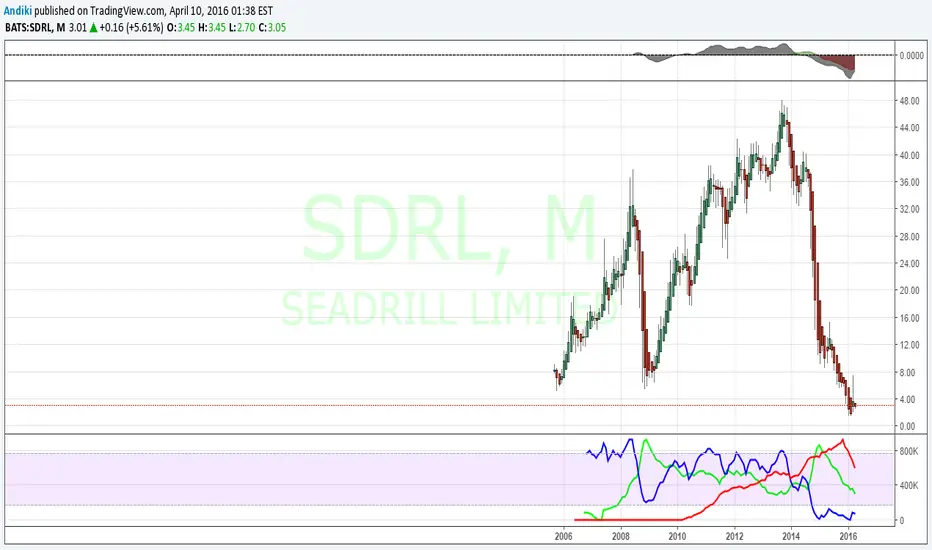Click the 8.00 price axis label
Viewport: 932px width, 550px height.
908,373
